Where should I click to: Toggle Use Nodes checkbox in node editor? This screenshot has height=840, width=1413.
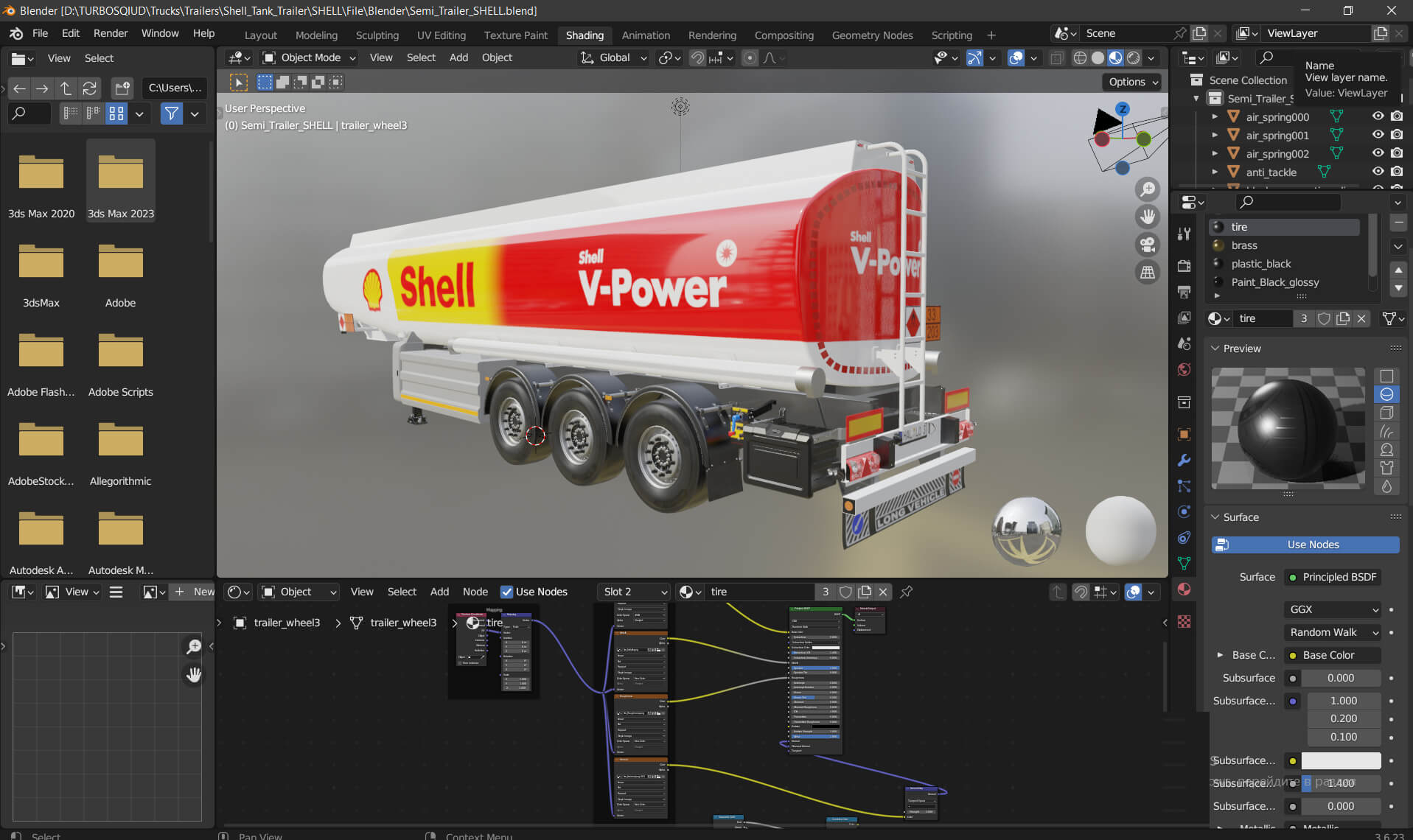[x=506, y=592]
